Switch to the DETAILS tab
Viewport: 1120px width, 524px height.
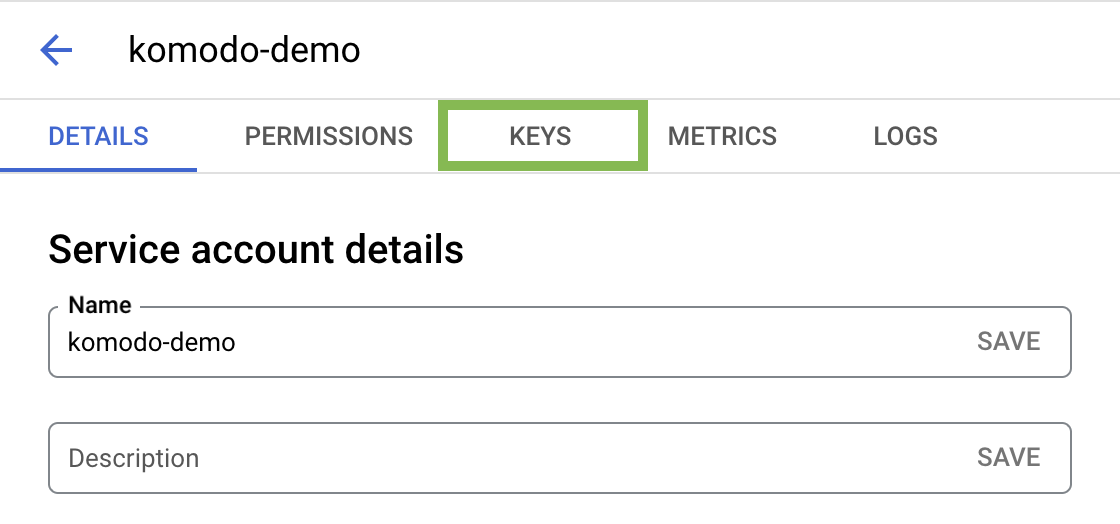(98, 137)
